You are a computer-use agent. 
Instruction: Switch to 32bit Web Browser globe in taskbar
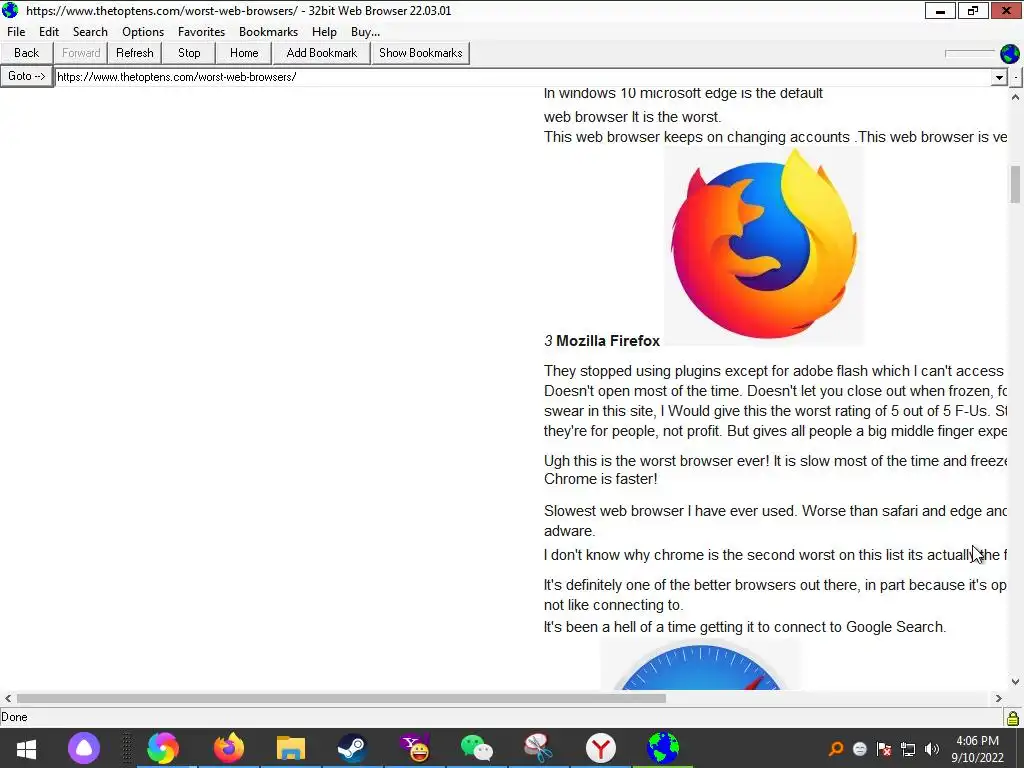(663, 748)
